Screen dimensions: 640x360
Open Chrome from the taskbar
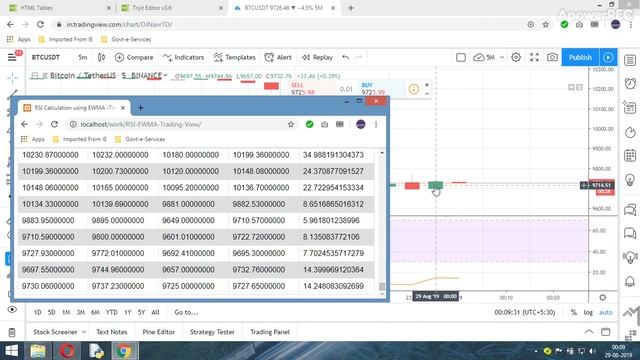click(124, 351)
